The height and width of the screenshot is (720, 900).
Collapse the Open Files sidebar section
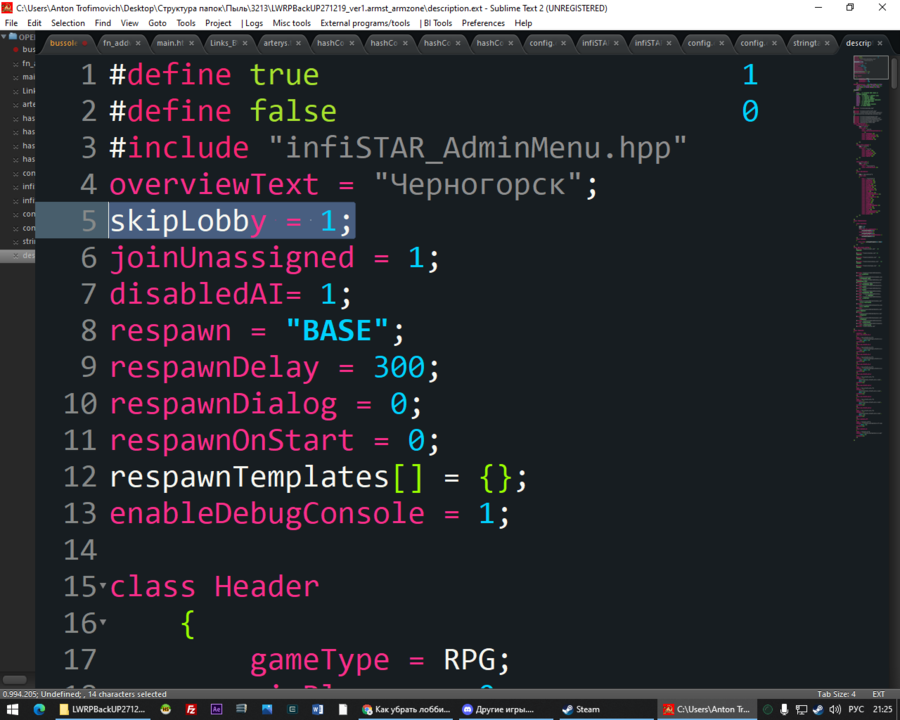(x=4, y=37)
